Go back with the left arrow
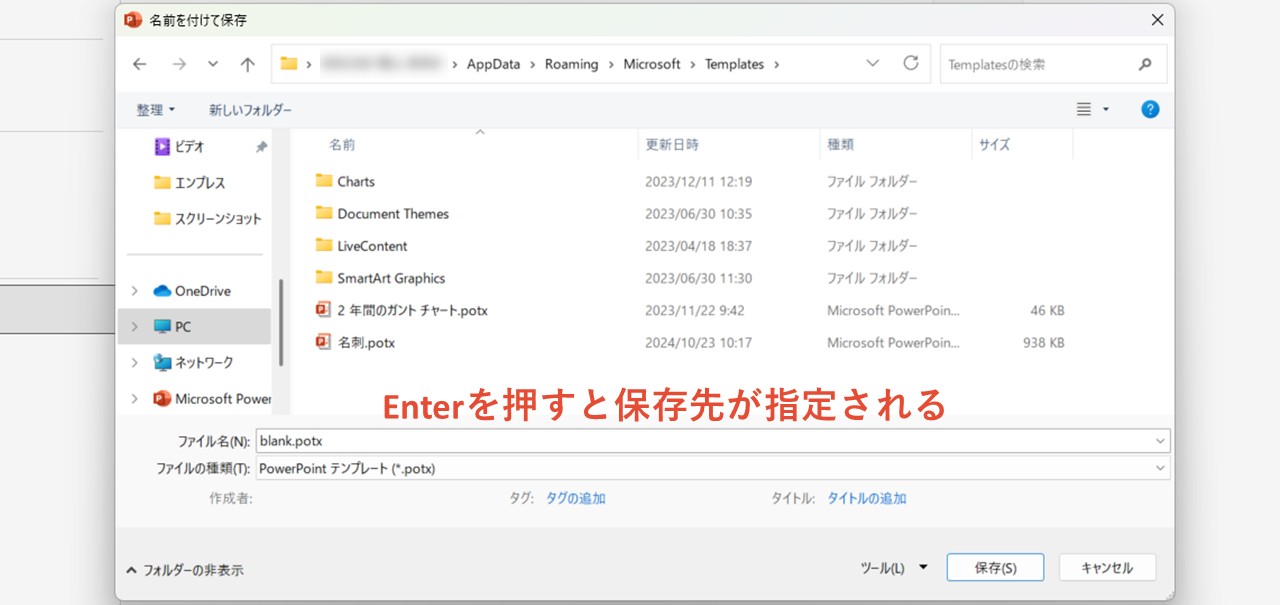1280x605 pixels. [140, 64]
